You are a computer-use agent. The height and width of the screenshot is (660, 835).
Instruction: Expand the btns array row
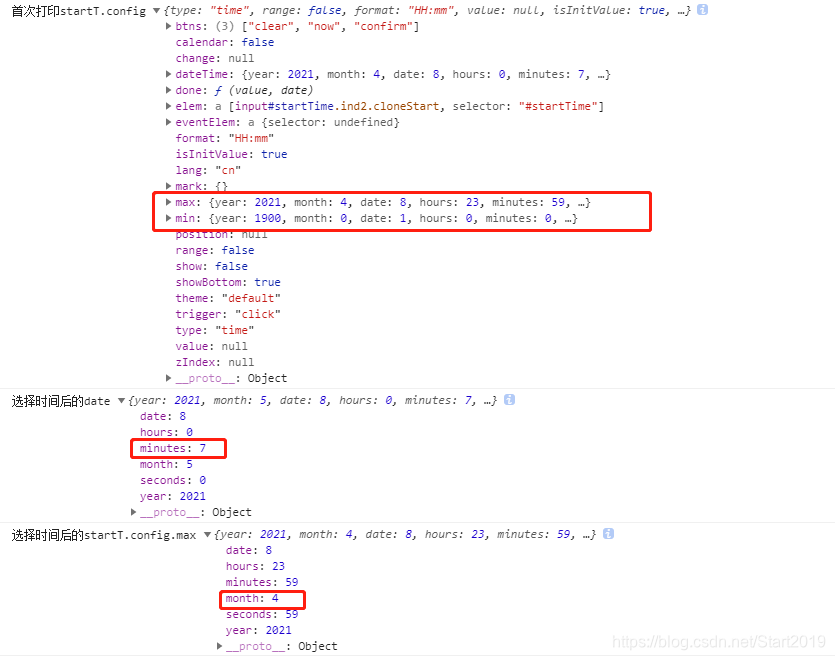[168, 26]
